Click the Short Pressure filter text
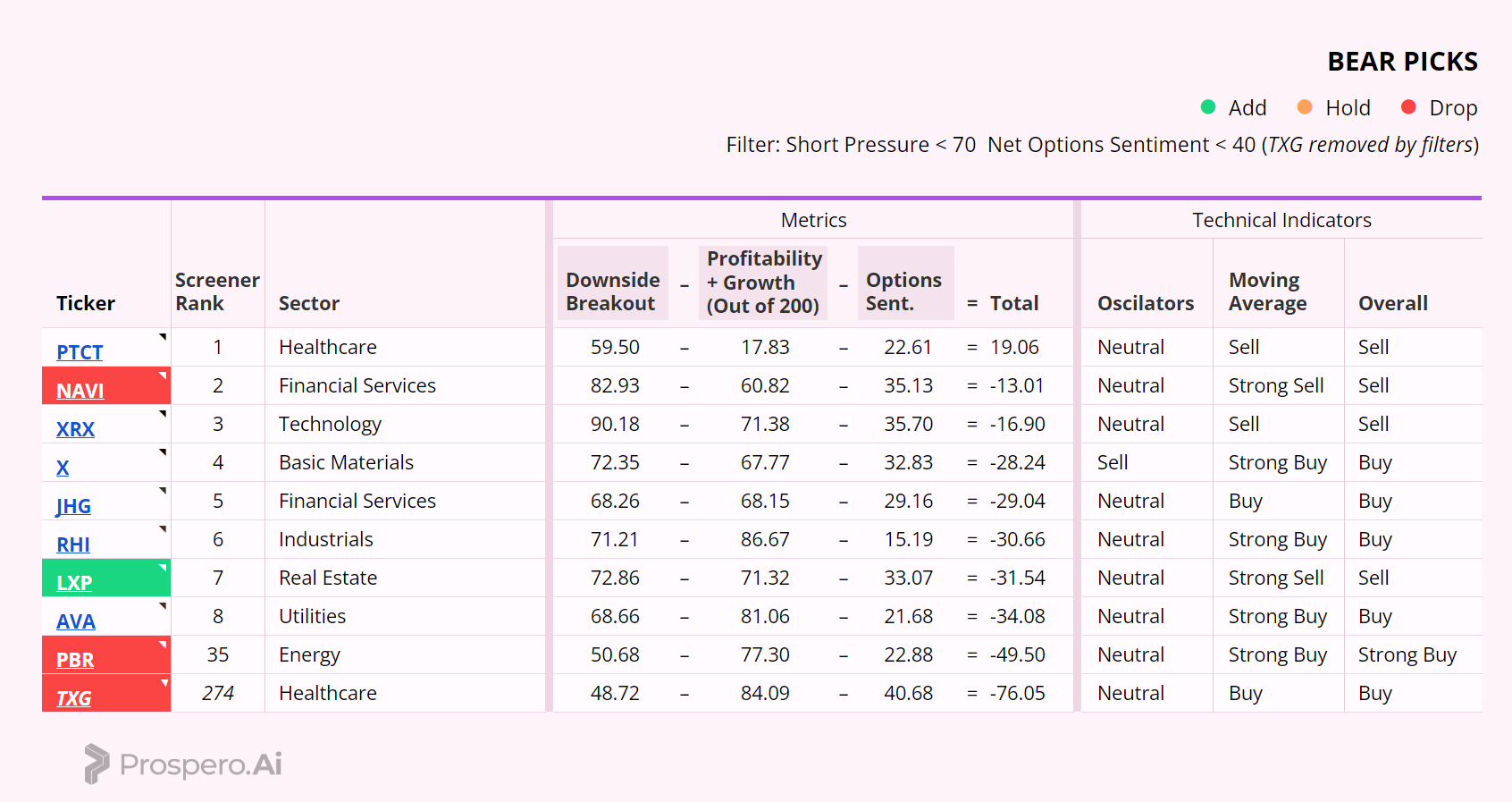Image resolution: width=1512 pixels, height=802 pixels. click(880, 145)
